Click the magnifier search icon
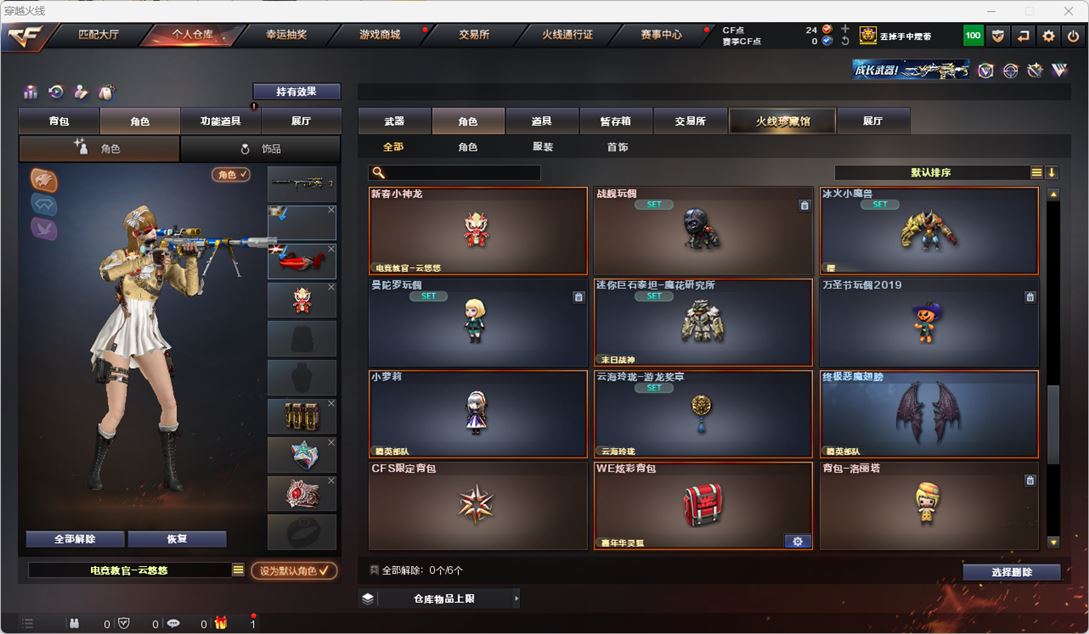 (x=378, y=172)
